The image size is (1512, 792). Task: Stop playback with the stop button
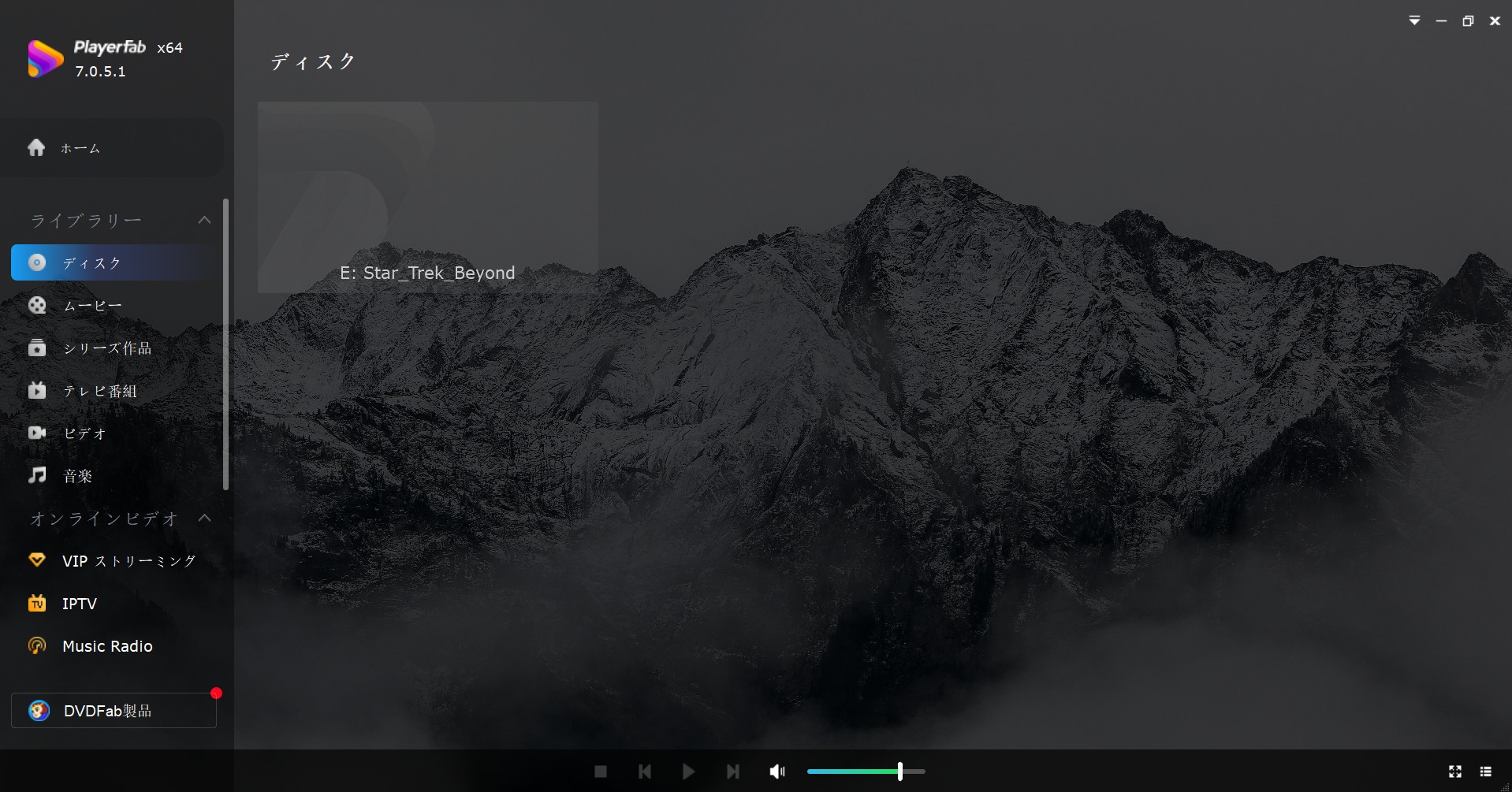[601, 772]
